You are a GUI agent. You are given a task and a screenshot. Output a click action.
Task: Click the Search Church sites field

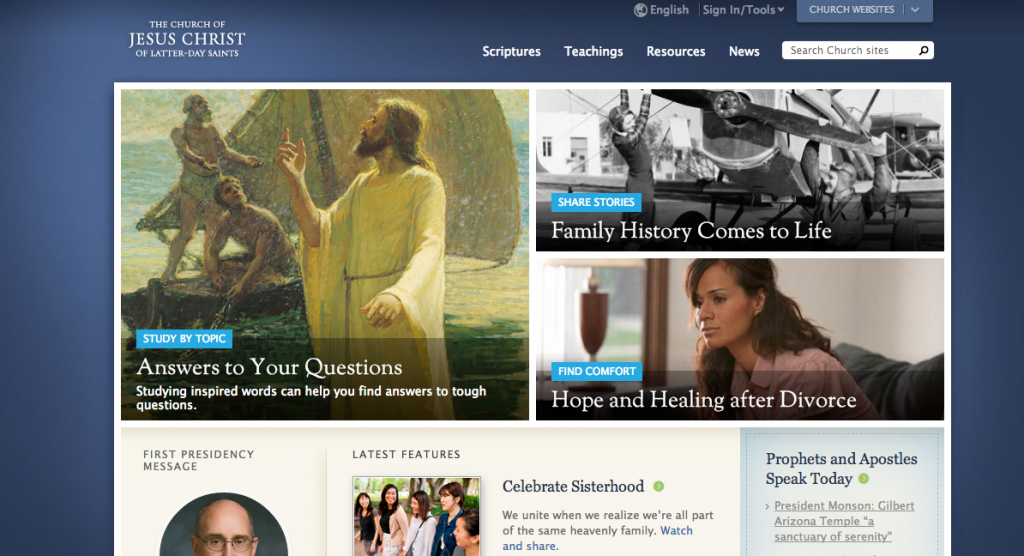850,50
